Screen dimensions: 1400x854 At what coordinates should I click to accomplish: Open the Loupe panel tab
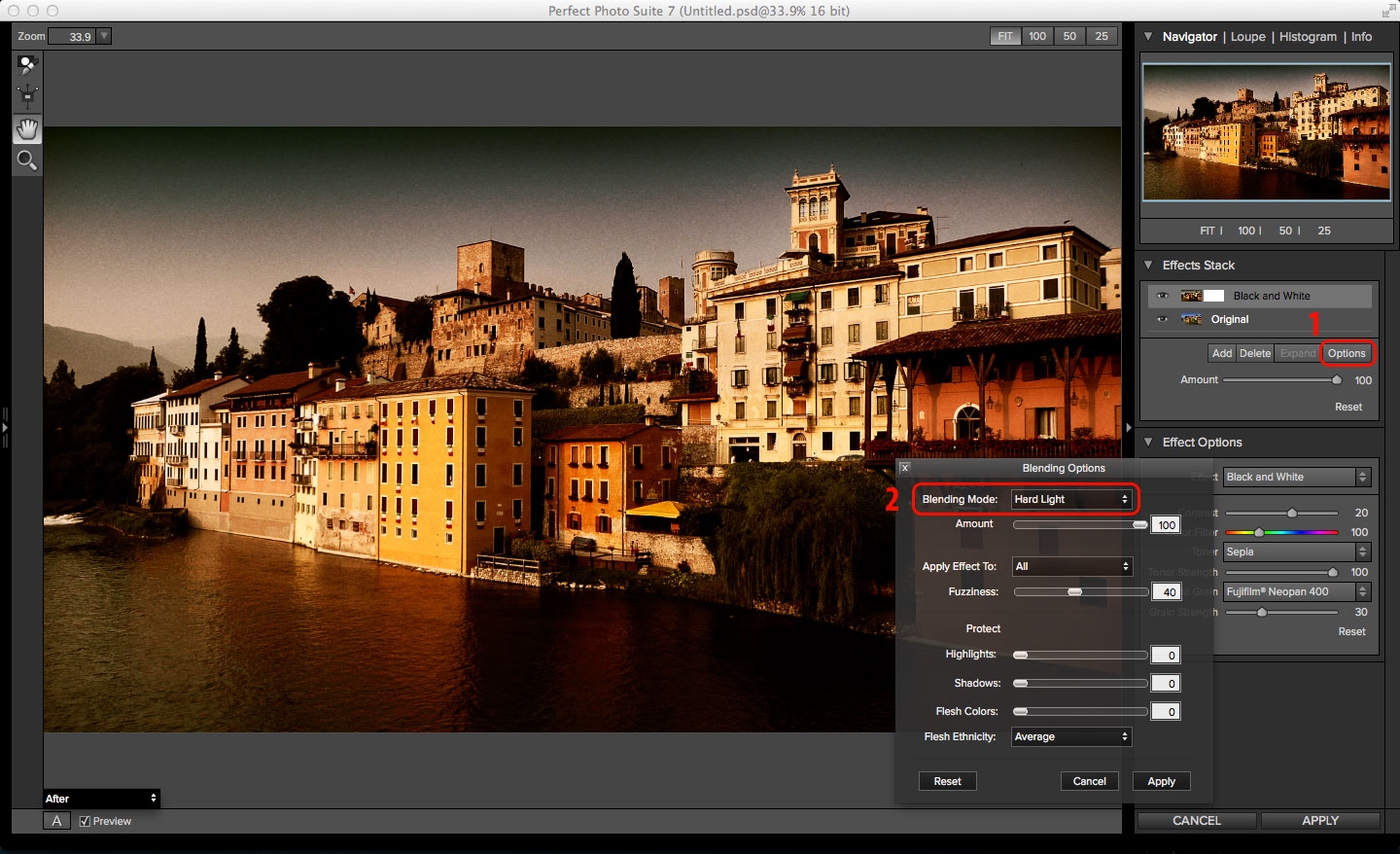point(1248,36)
